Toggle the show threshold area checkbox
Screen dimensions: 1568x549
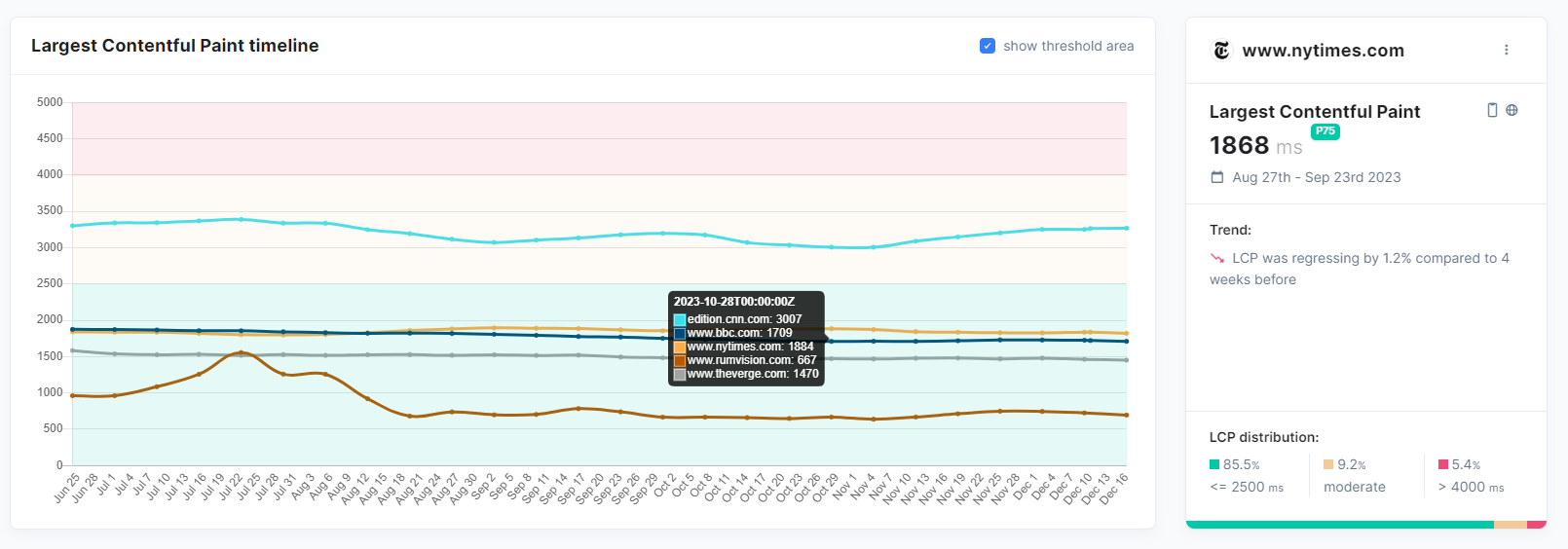[x=988, y=46]
